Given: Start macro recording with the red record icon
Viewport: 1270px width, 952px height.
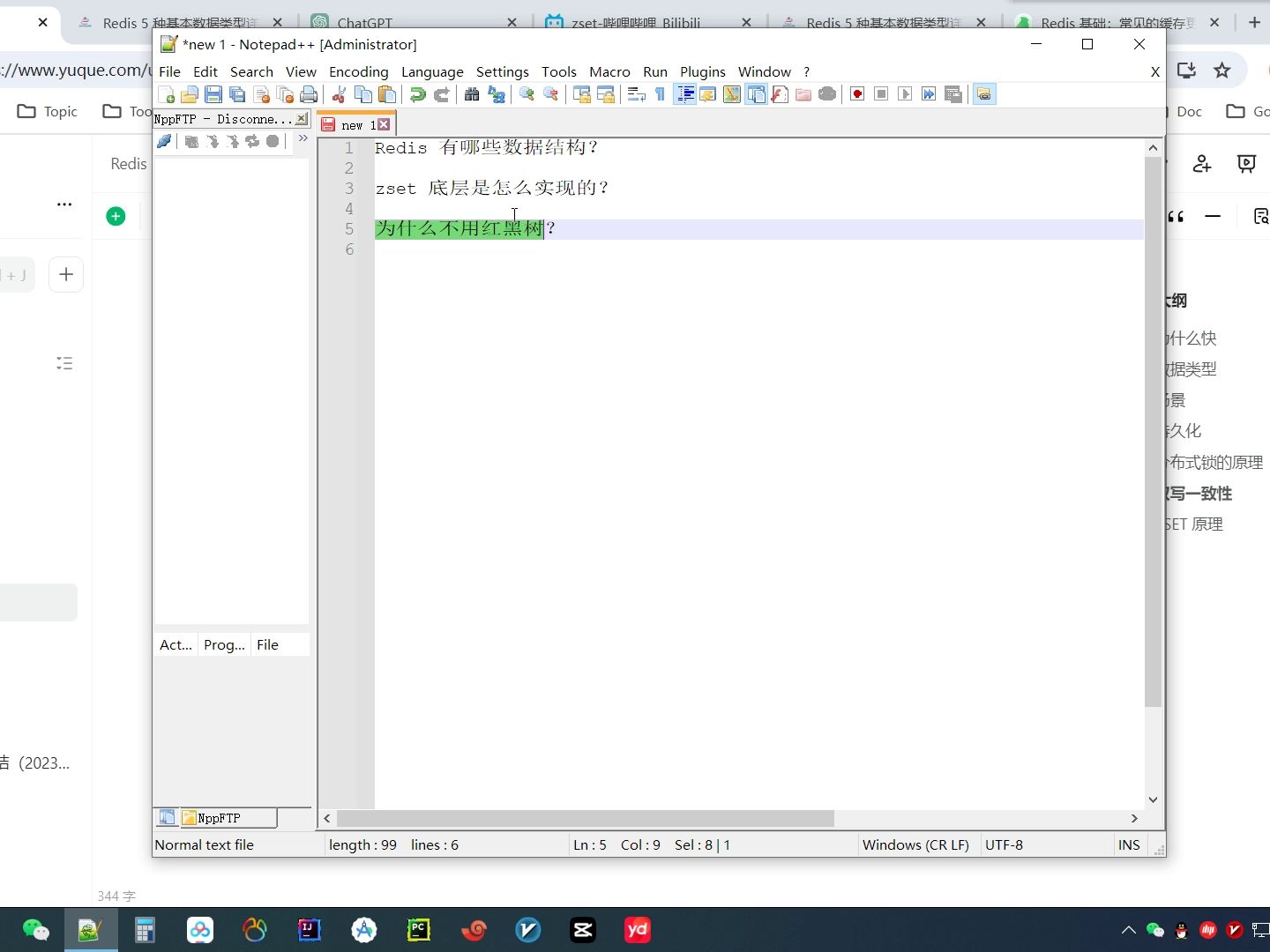Looking at the screenshot, I should [x=857, y=94].
